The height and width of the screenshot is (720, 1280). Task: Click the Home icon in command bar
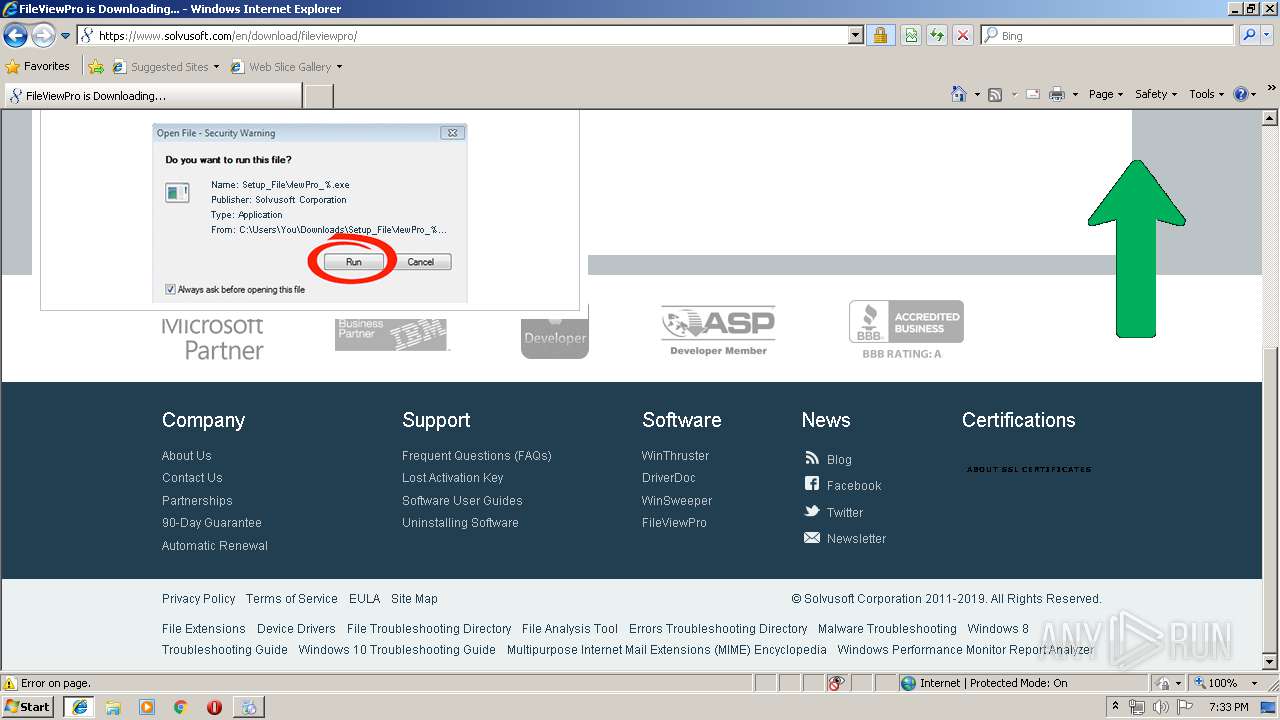pyautogui.click(x=959, y=94)
